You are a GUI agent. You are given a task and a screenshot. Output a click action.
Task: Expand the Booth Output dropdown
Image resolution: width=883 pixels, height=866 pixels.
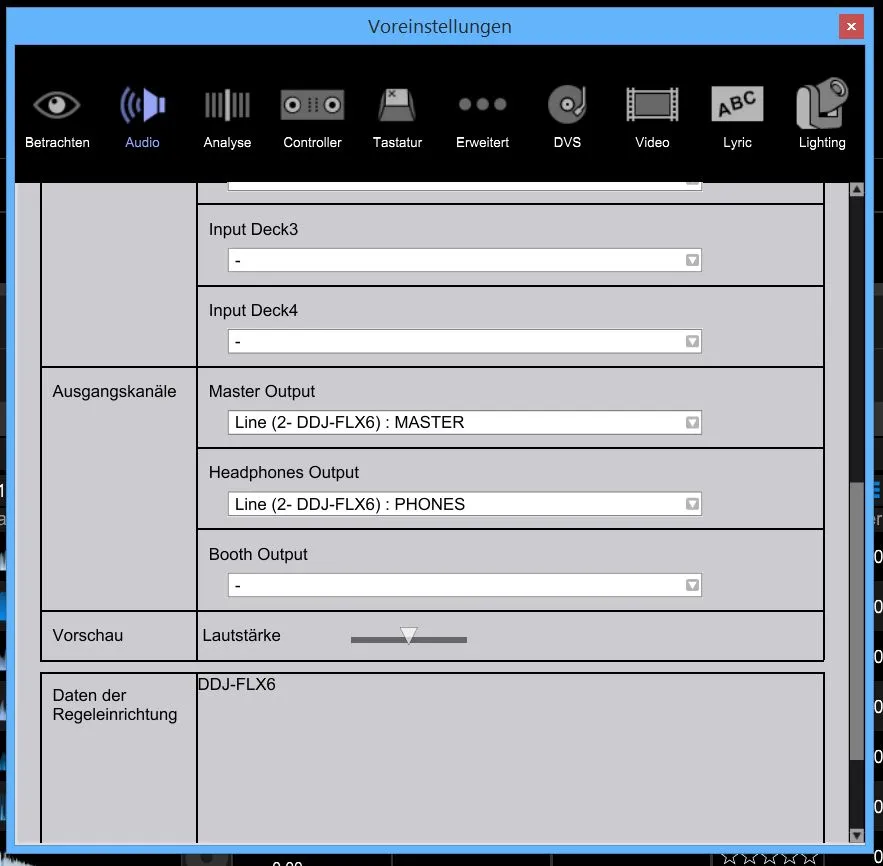click(464, 586)
